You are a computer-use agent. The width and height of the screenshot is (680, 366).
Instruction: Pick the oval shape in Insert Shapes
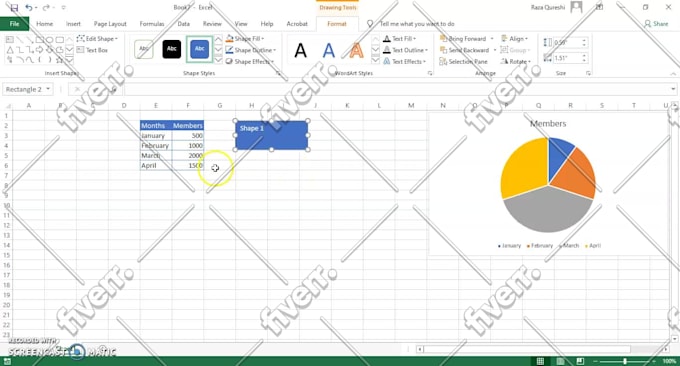[x=49, y=40]
